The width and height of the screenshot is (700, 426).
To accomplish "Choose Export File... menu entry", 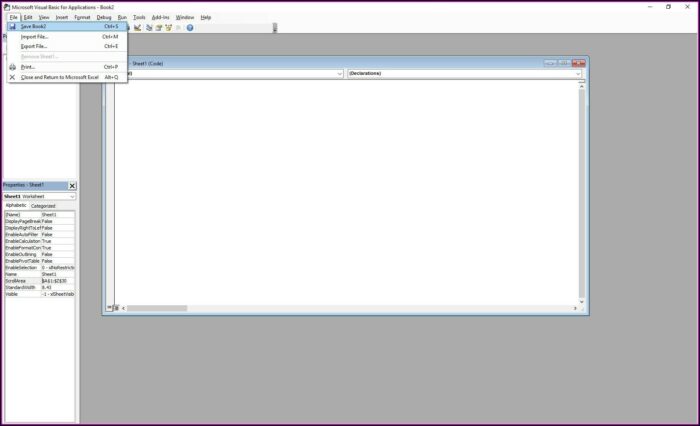I will [67, 46].
